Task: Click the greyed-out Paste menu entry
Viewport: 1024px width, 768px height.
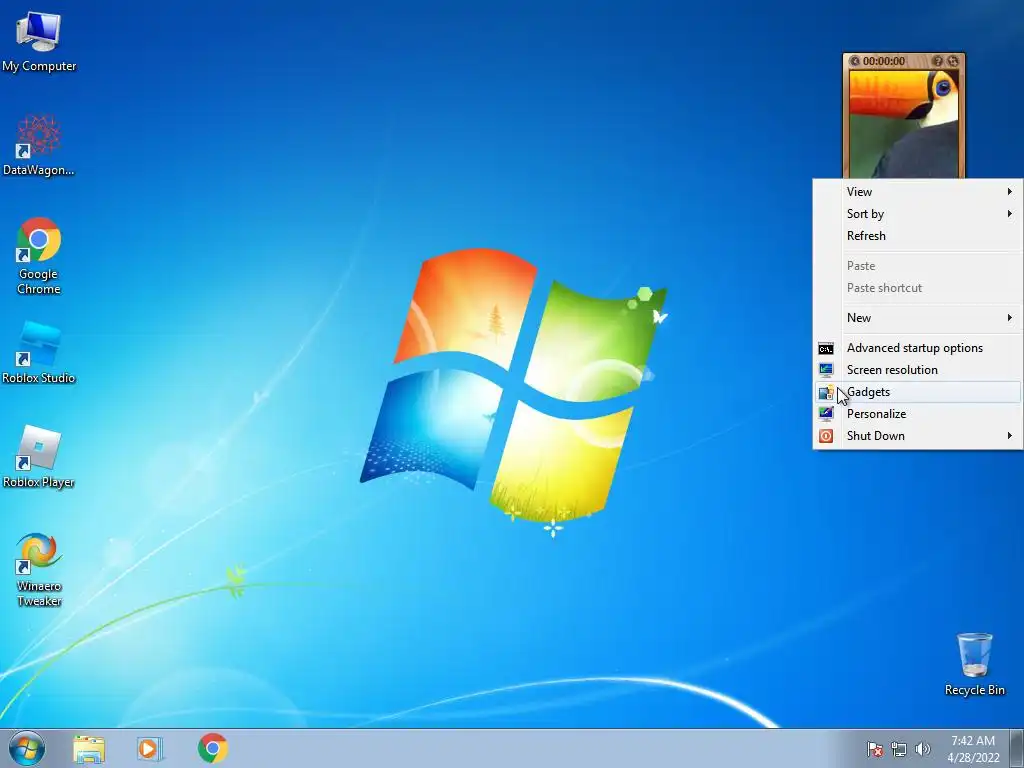Action: [x=918, y=266]
